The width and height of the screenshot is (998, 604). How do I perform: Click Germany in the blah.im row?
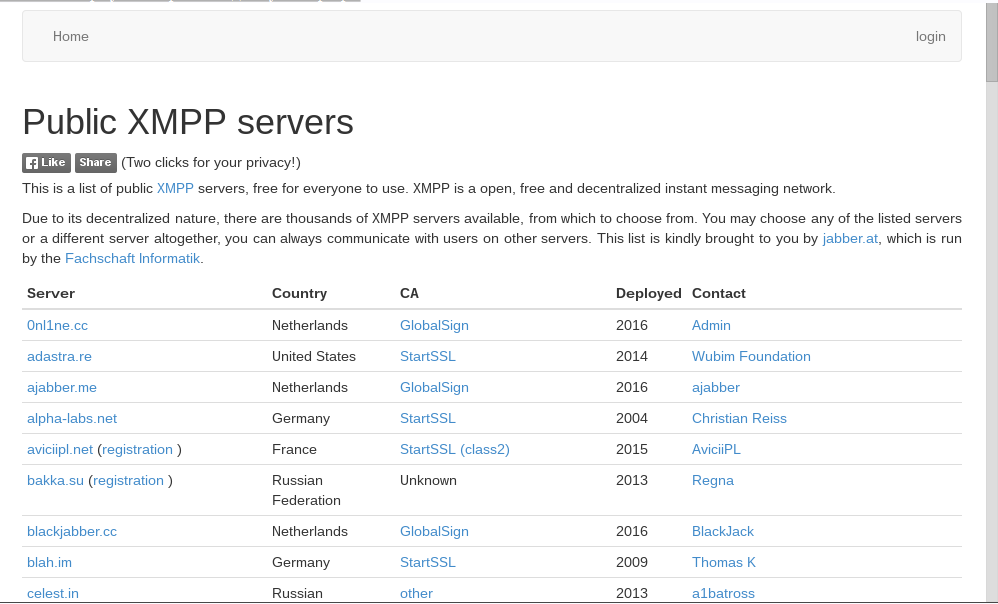(300, 563)
